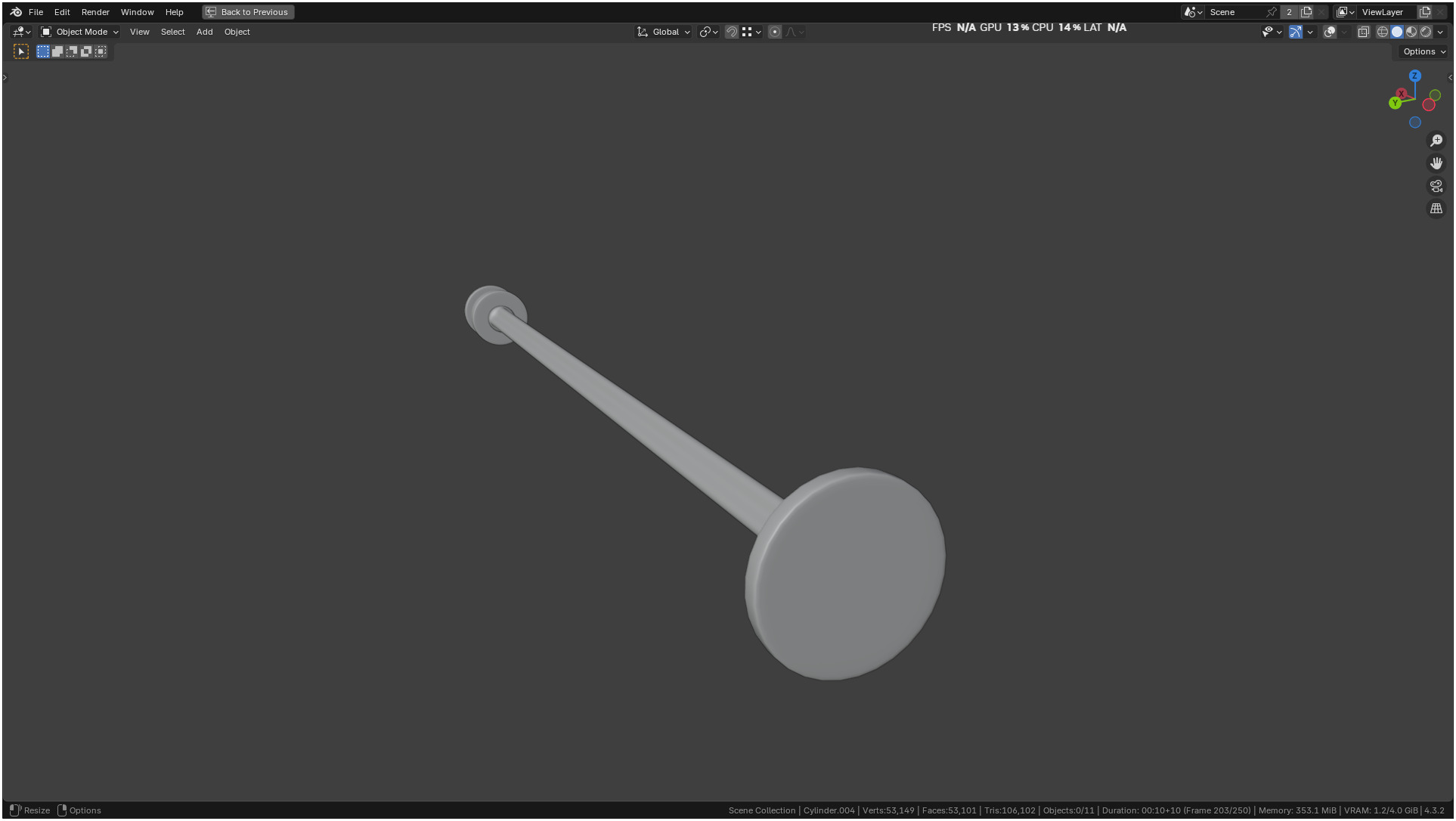Toggle the snapping magnet
The height and width of the screenshot is (821, 1456).
click(731, 32)
